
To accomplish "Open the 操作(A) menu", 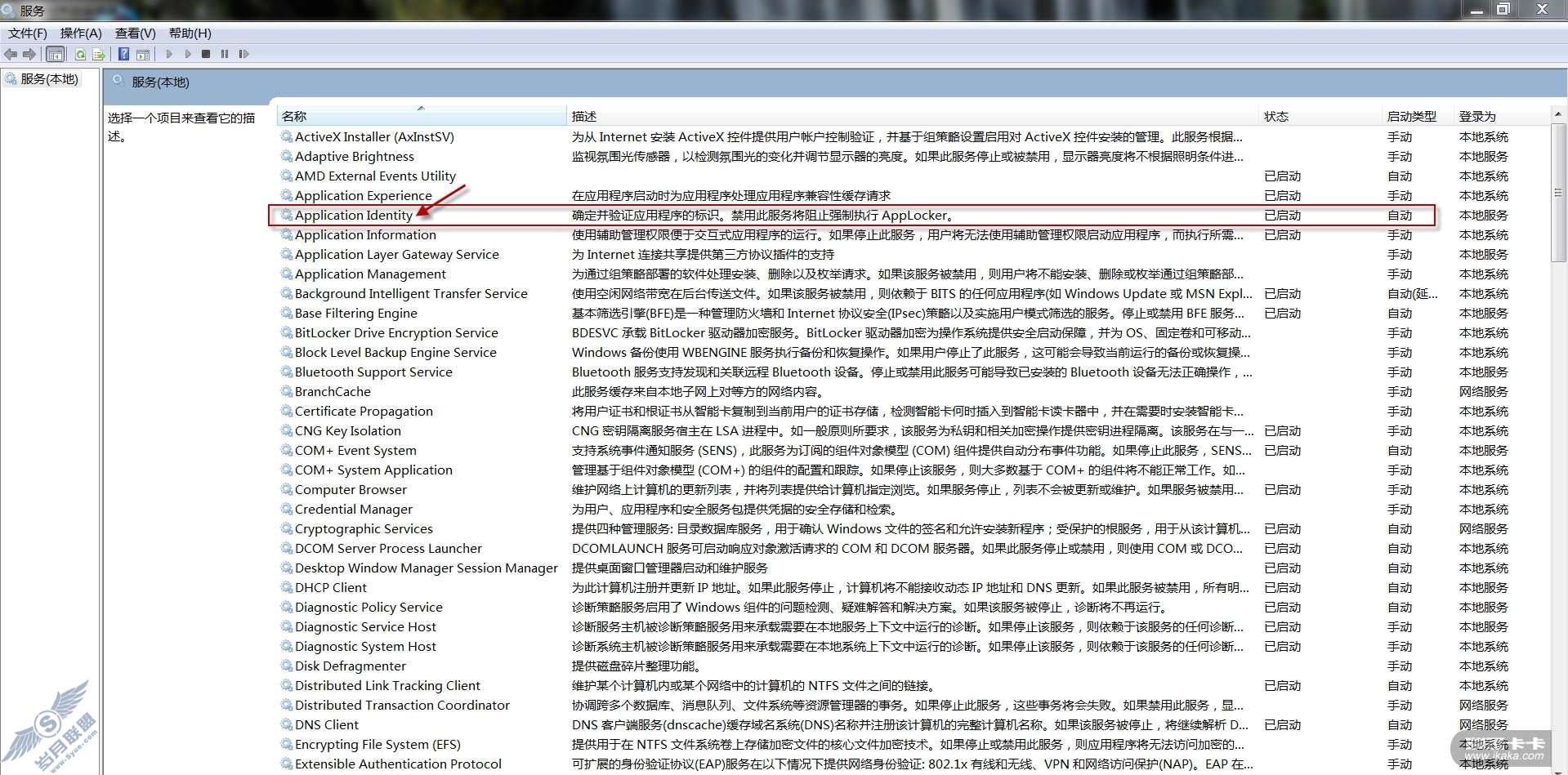I will click(x=81, y=33).
